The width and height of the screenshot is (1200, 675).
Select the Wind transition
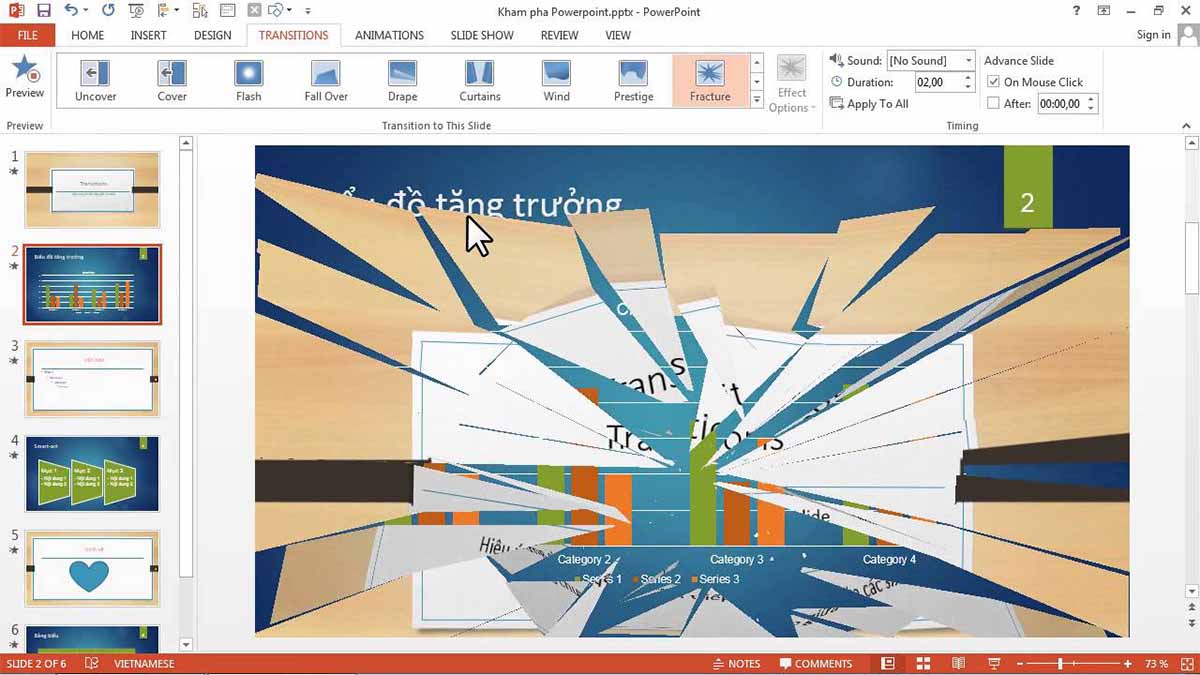tap(556, 81)
